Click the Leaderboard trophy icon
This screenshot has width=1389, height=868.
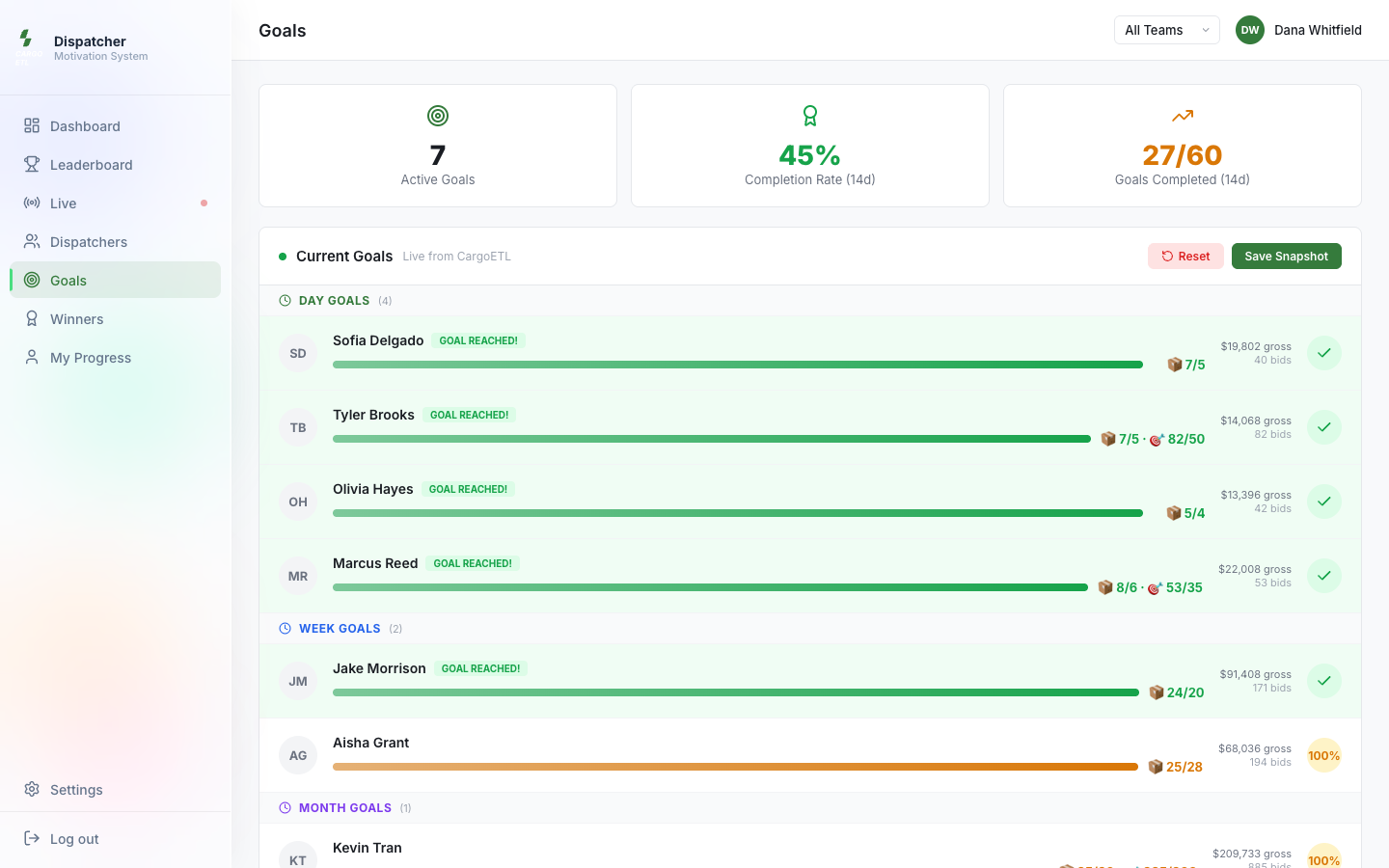tap(32, 164)
